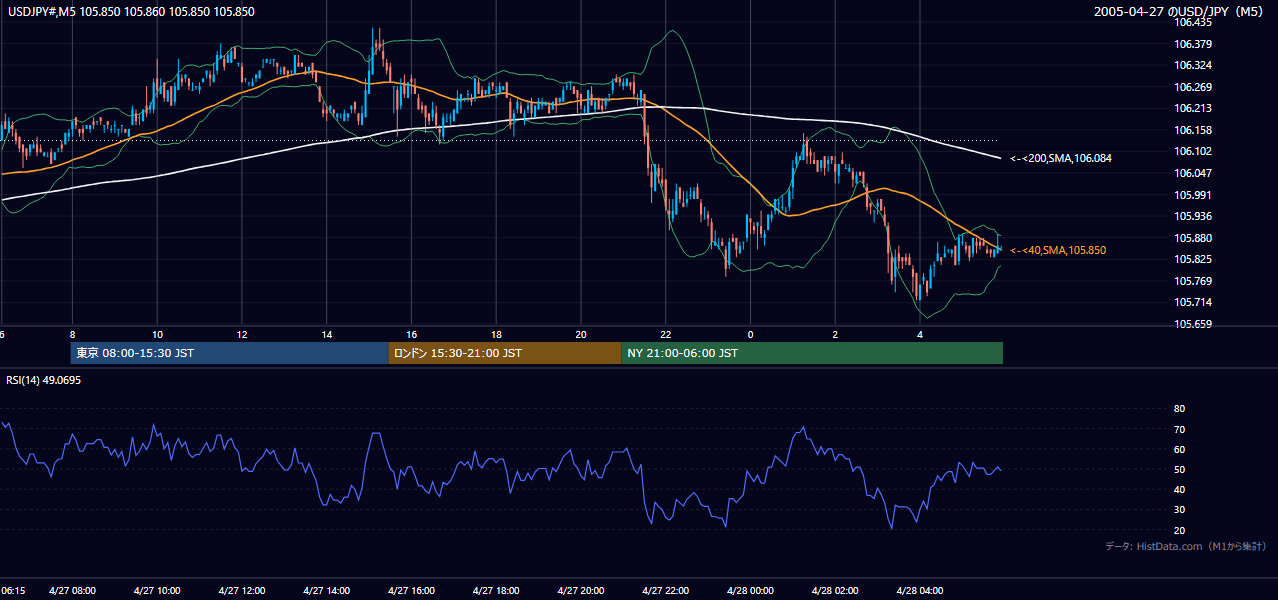Click hour label 18 under price chart
The width and height of the screenshot is (1278, 600).
(496, 335)
